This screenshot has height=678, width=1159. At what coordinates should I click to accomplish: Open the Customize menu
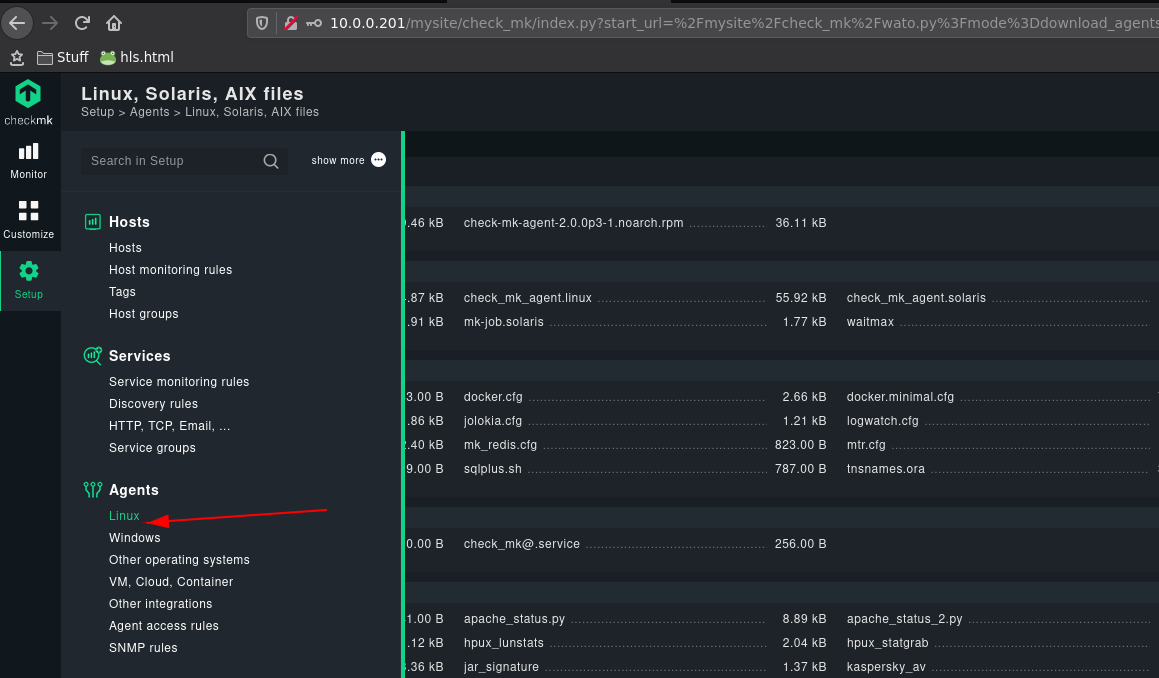(29, 220)
